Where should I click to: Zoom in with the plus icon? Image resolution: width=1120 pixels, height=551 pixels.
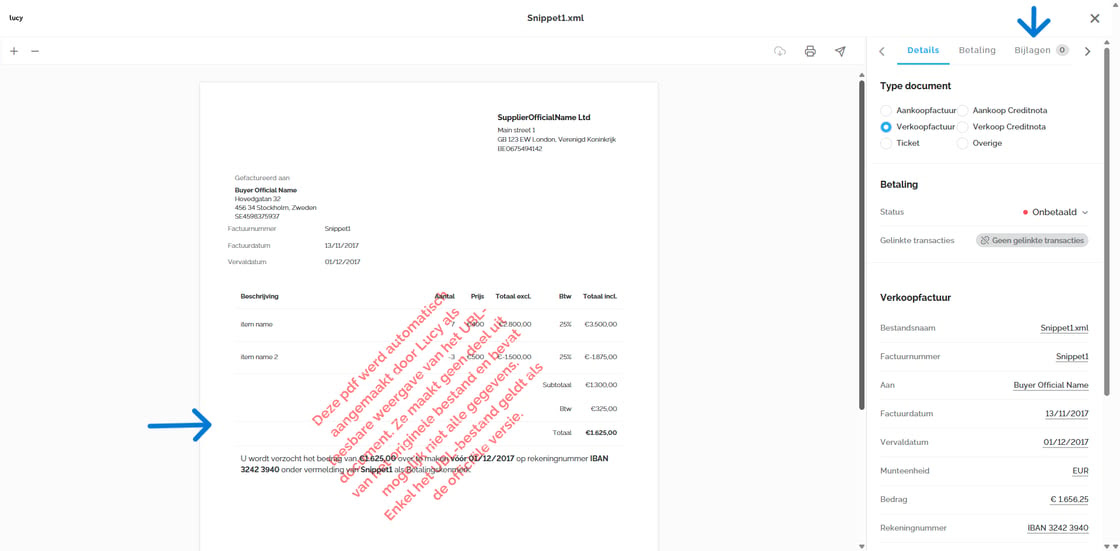(x=14, y=51)
